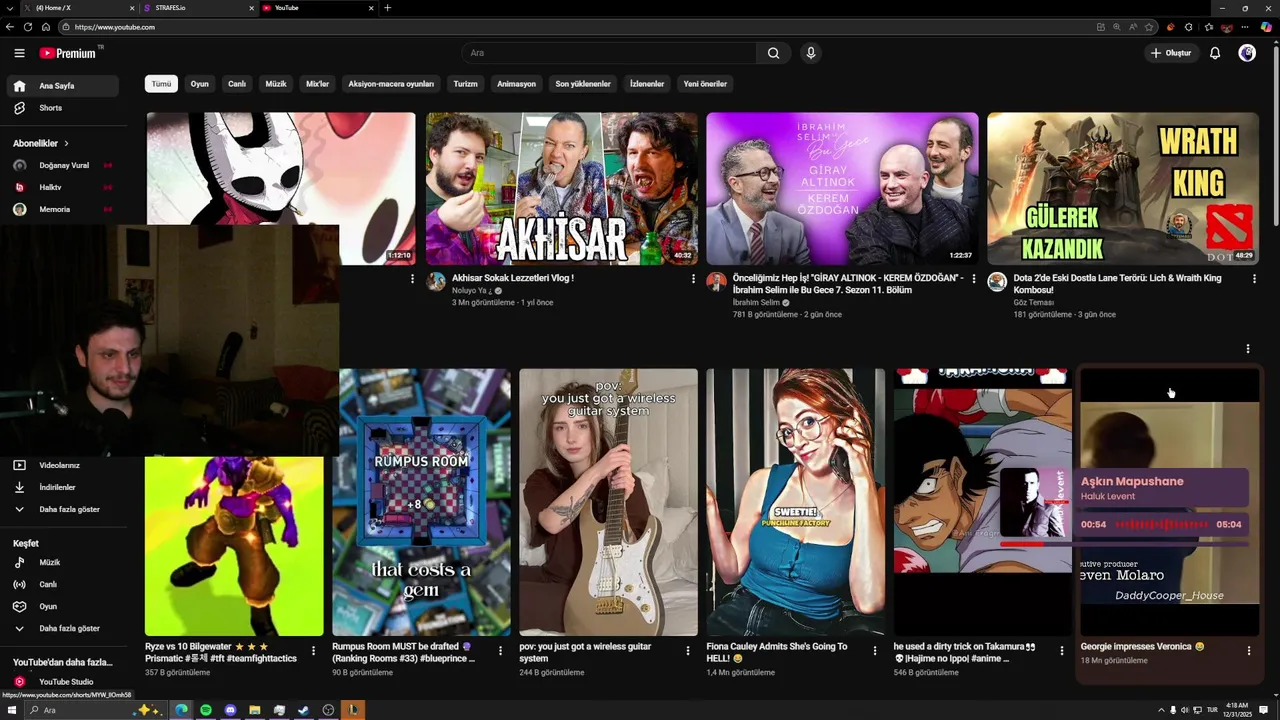Image resolution: width=1280 pixels, height=720 pixels.
Task: Start voice search with microphone icon
Action: pos(811,53)
